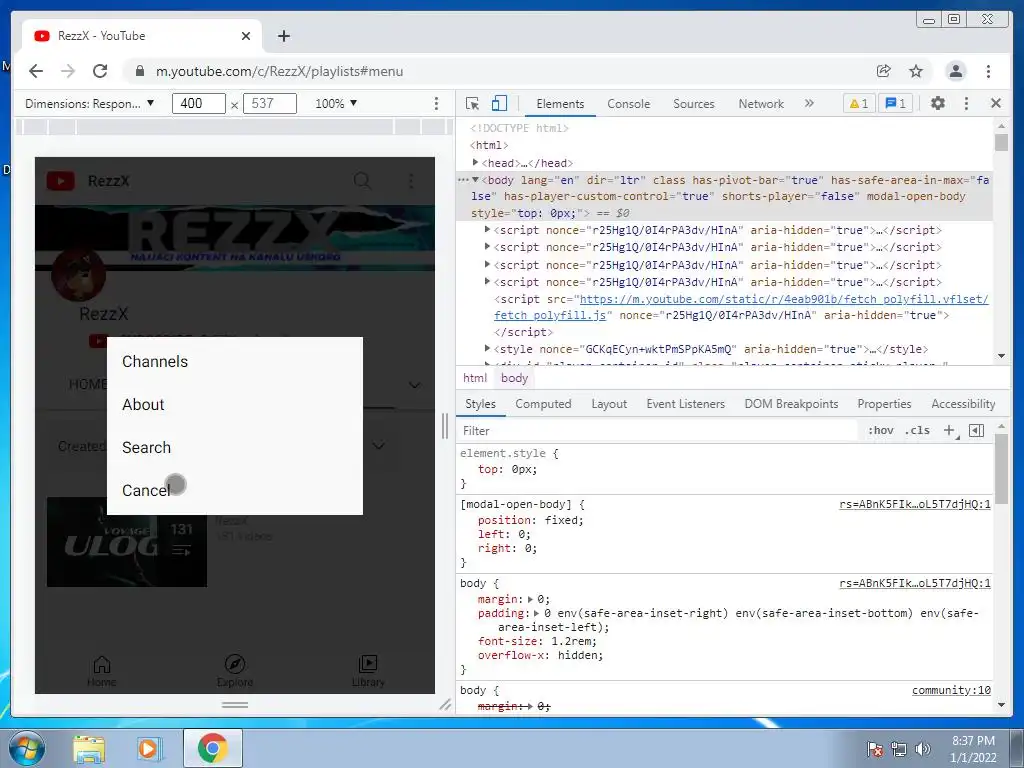Open the Layout tab
This screenshot has height=768, width=1024.
[609, 404]
